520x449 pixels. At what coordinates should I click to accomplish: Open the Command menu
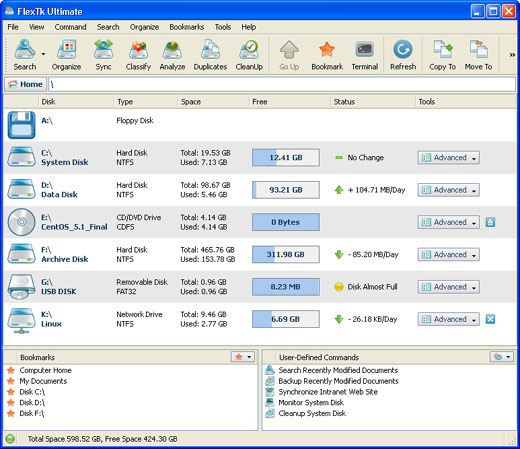[x=70, y=27]
